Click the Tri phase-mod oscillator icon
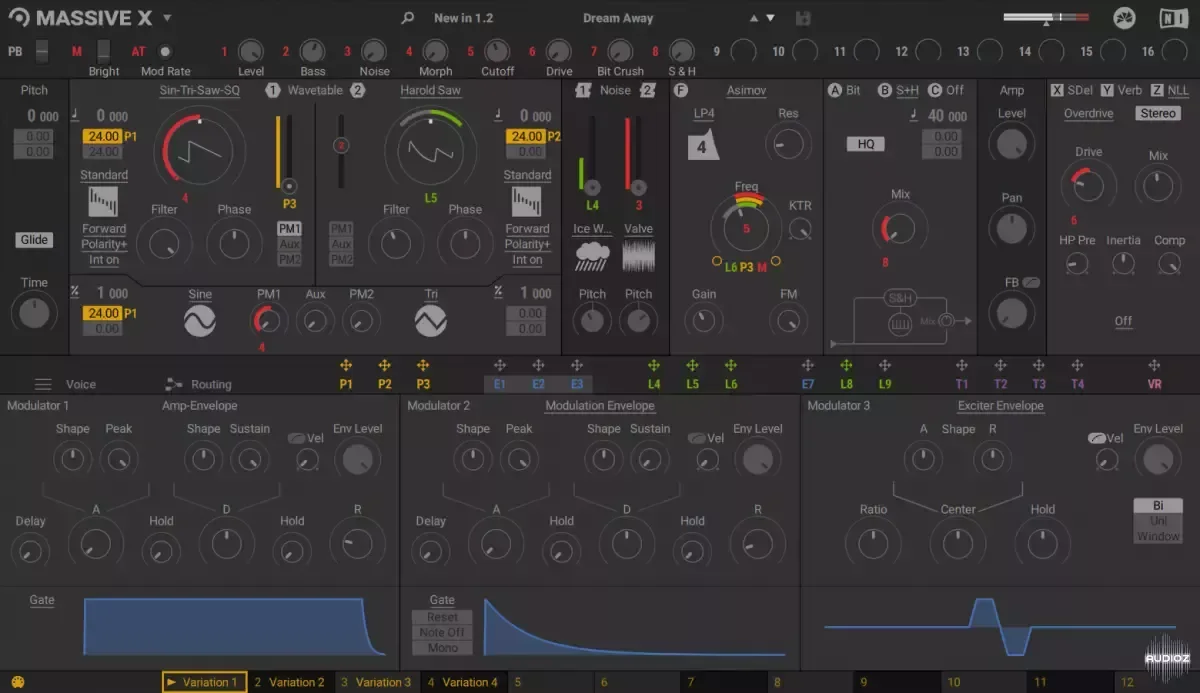Screen dimensions: 1200x693 [431, 320]
